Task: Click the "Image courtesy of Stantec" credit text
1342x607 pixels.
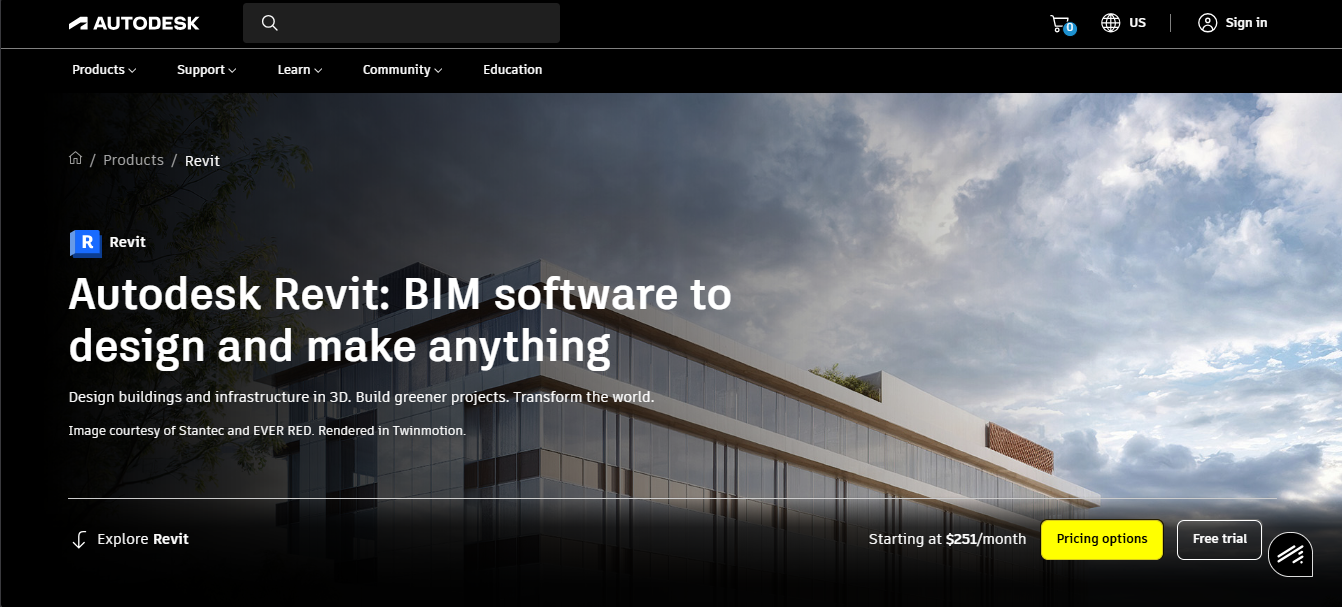Action: pyautogui.click(x=267, y=431)
